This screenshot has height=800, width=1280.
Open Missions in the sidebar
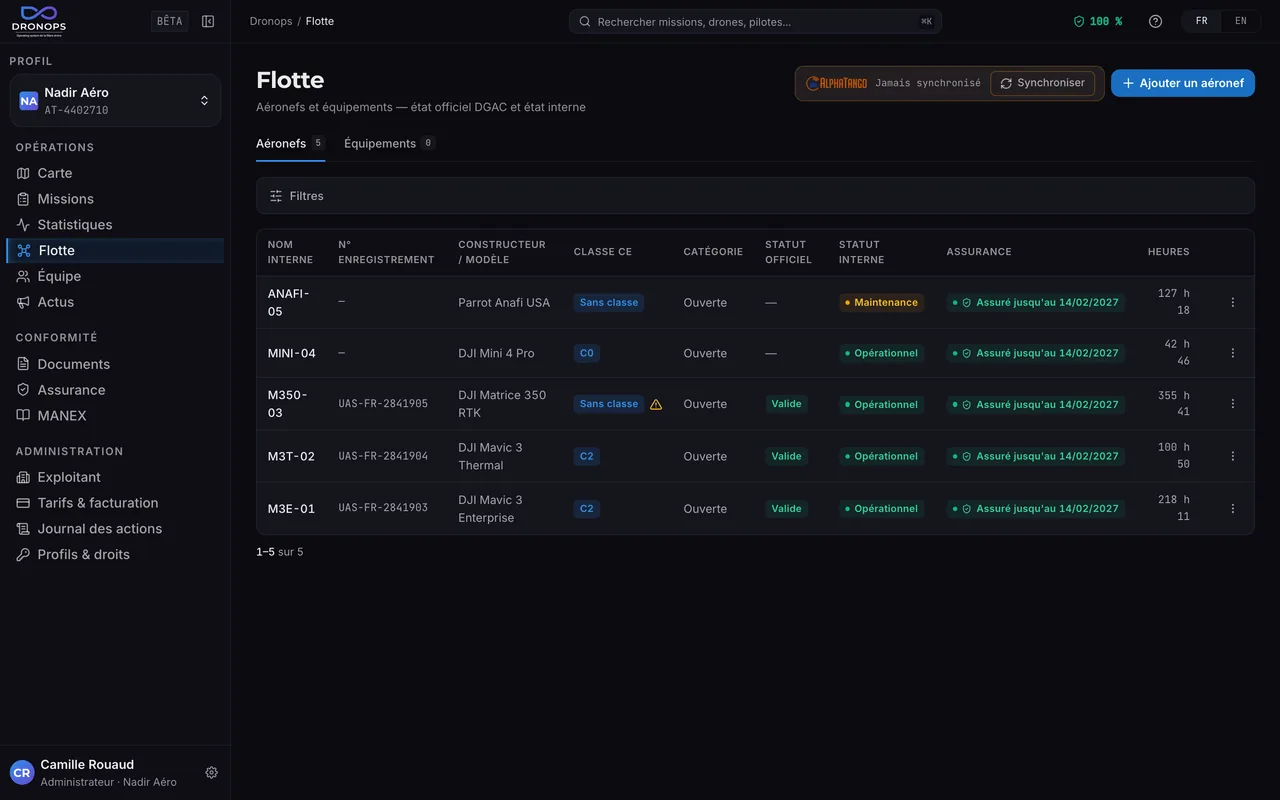[x=115, y=199]
